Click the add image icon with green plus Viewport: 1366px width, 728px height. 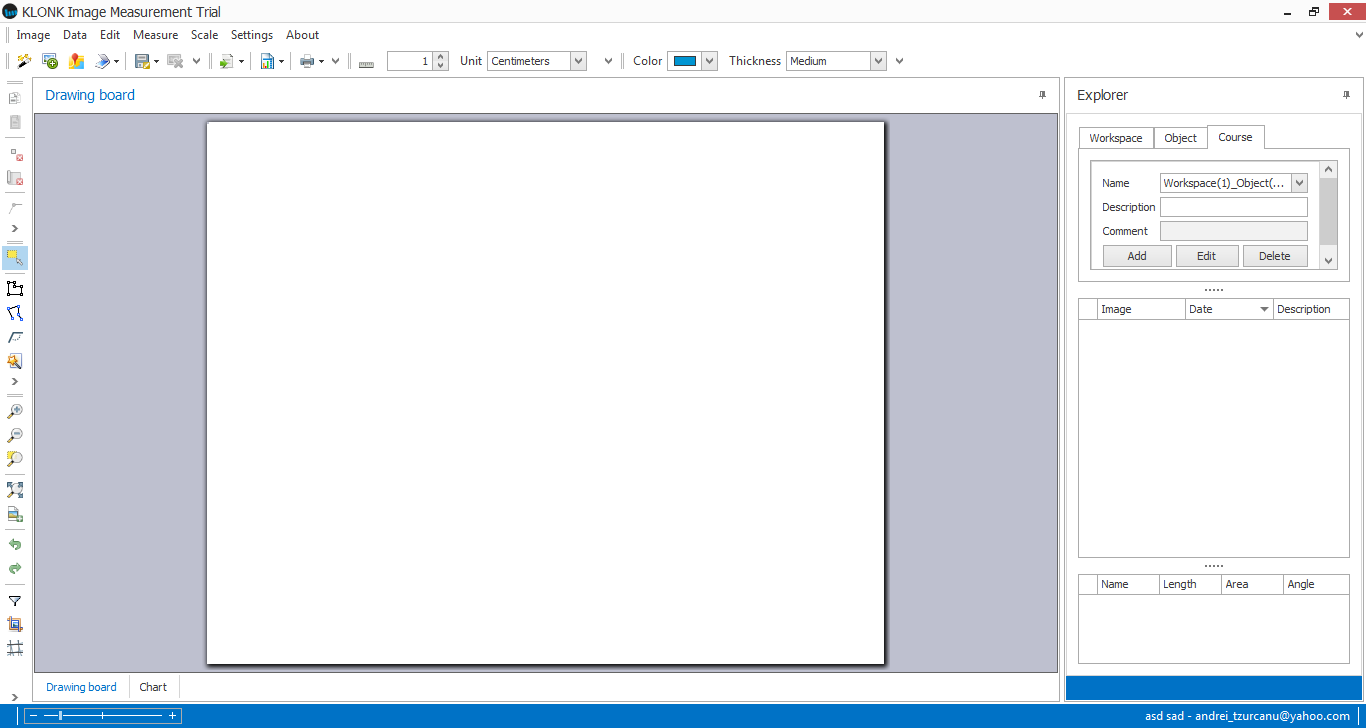click(x=50, y=61)
